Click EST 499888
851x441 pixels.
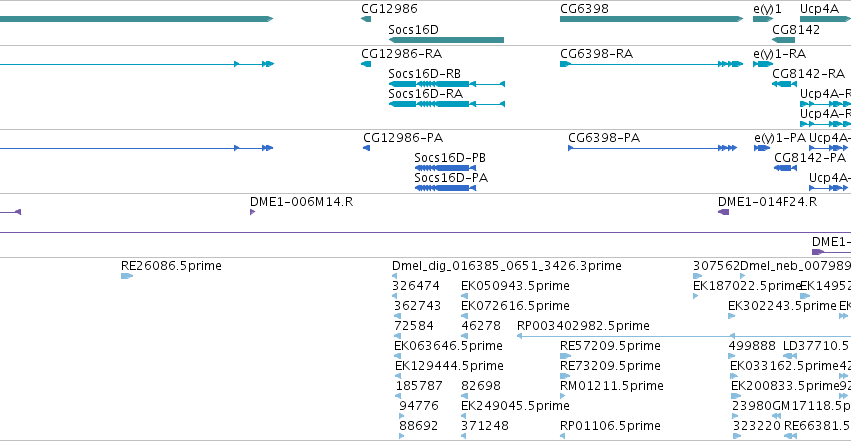752,346
